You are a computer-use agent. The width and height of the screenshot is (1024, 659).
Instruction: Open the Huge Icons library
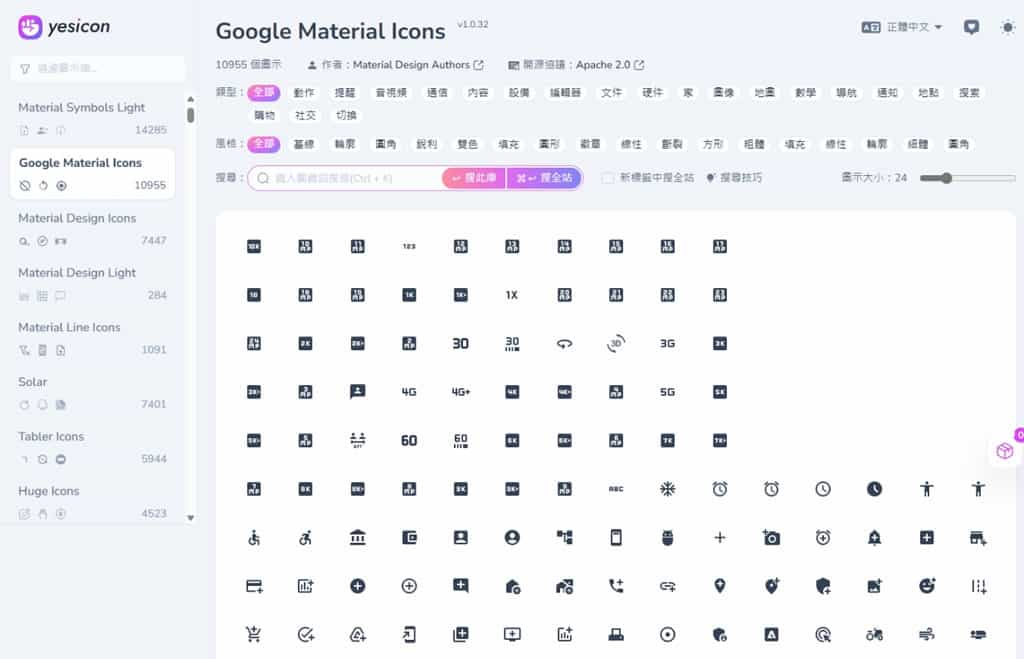pyautogui.click(x=92, y=502)
